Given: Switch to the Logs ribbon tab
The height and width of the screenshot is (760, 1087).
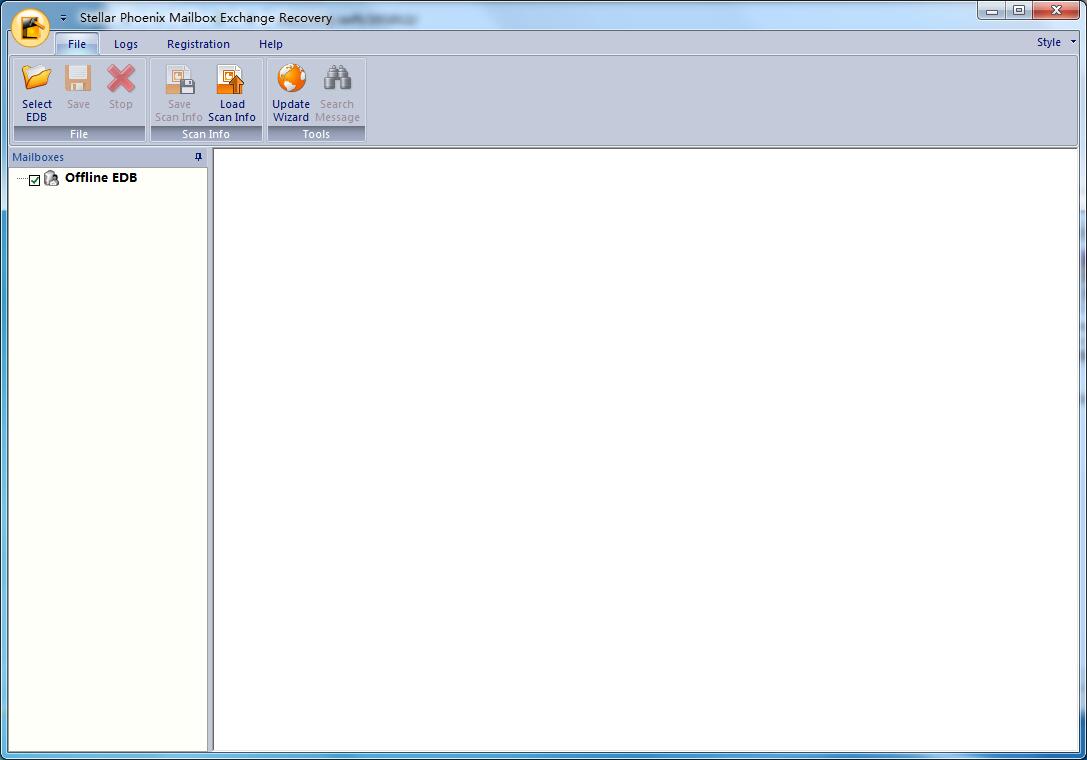Looking at the screenshot, I should pyautogui.click(x=125, y=44).
